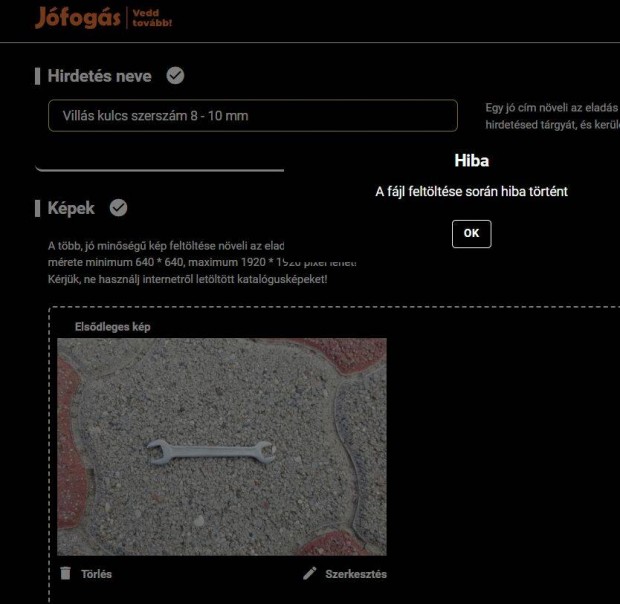Click the file upload error message text
The image size is (620, 604).
471,192
